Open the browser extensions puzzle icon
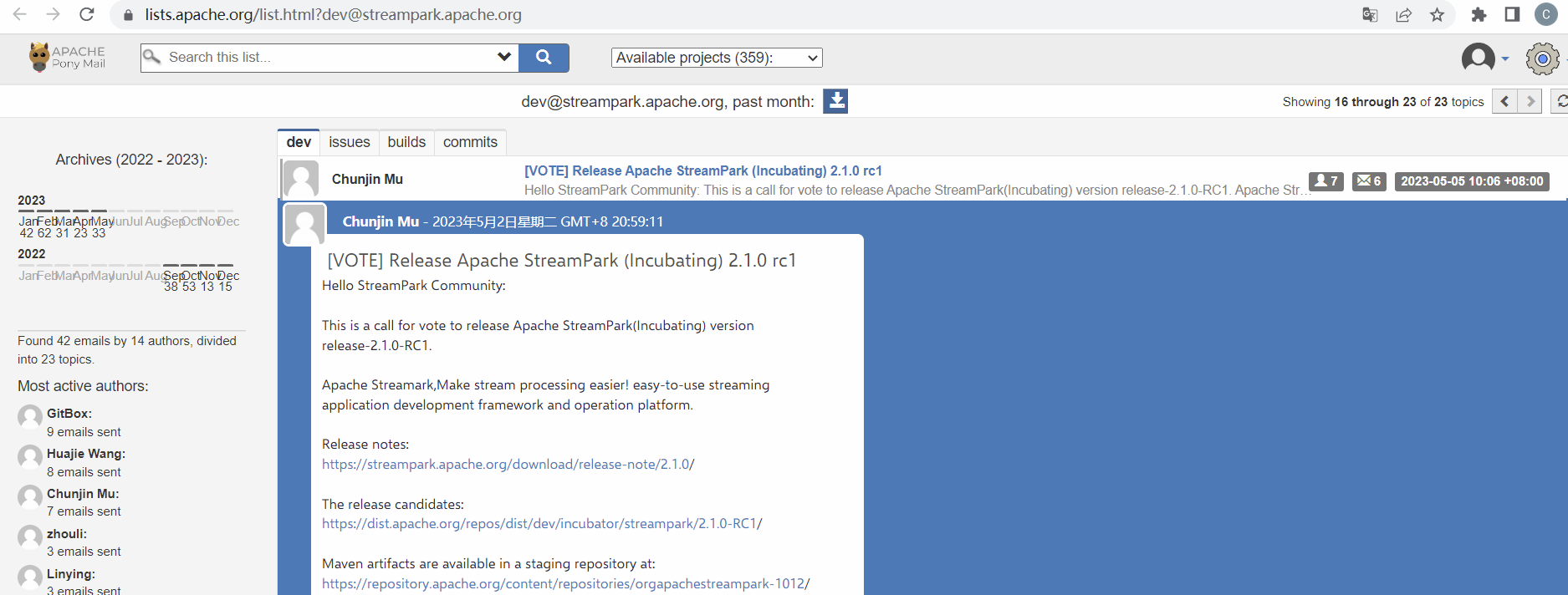1568x595 pixels. click(x=1479, y=15)
